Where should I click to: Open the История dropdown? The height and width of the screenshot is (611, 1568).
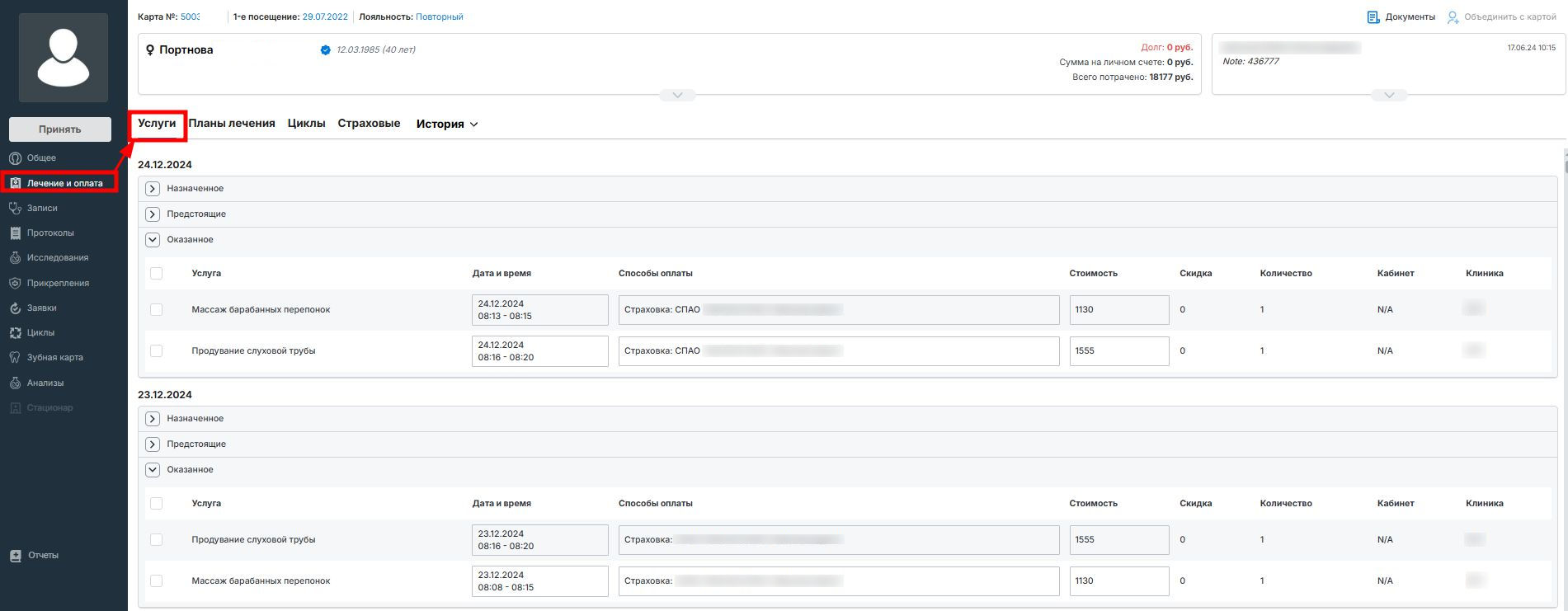[447, 125]
